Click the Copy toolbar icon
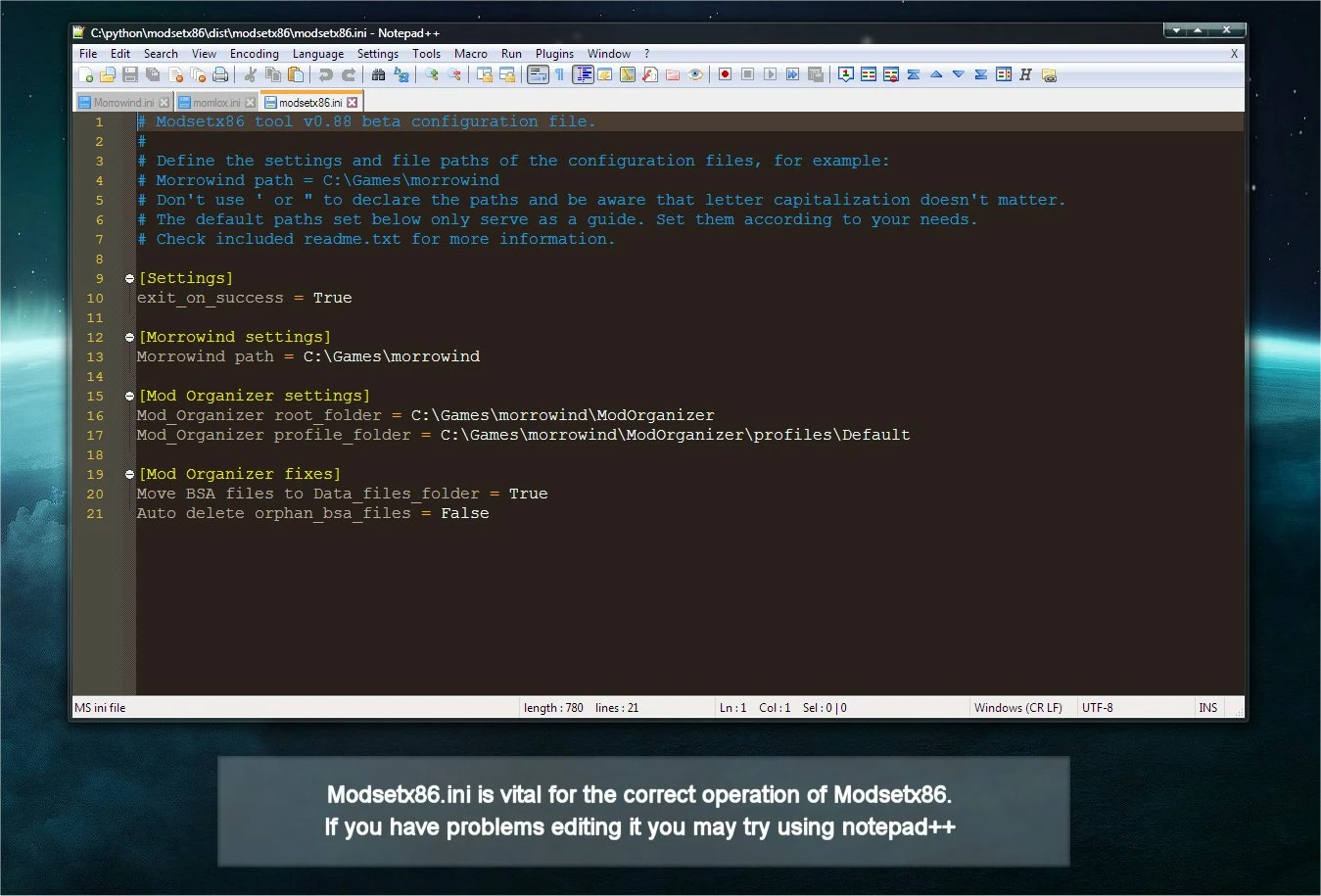 pyautogui.click(x=273, y=74)
